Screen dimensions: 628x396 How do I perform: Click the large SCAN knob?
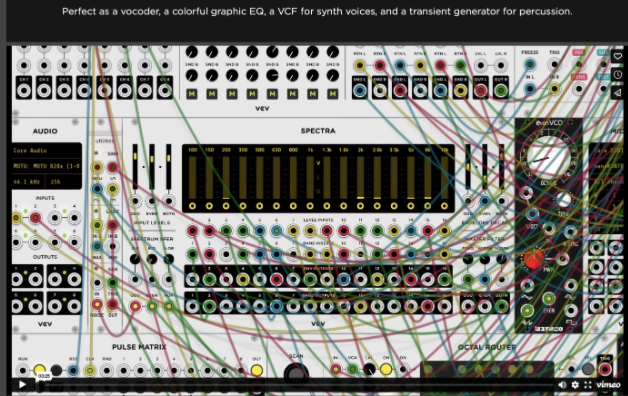(x=296, y=373)
